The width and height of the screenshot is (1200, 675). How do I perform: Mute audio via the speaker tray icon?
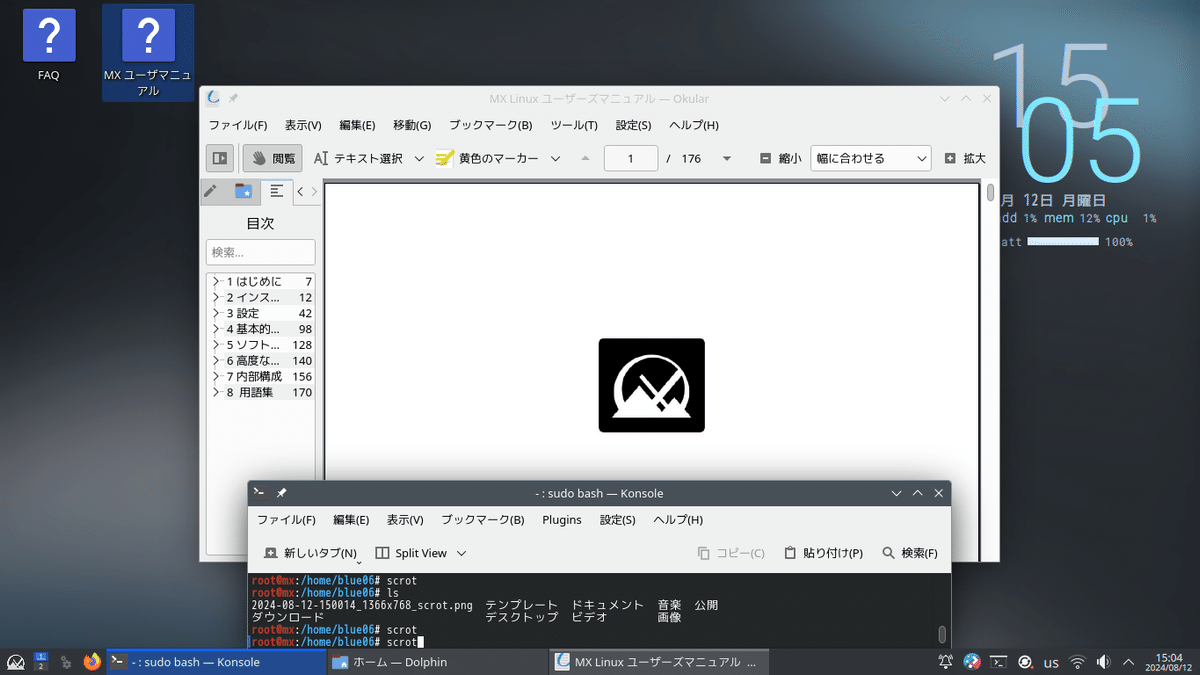pos(1103,661)
